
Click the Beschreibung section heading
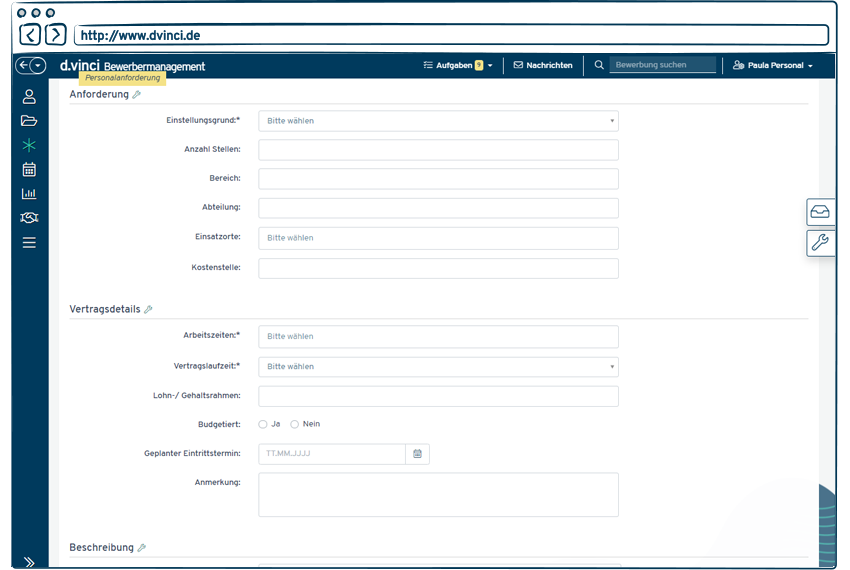101,547
